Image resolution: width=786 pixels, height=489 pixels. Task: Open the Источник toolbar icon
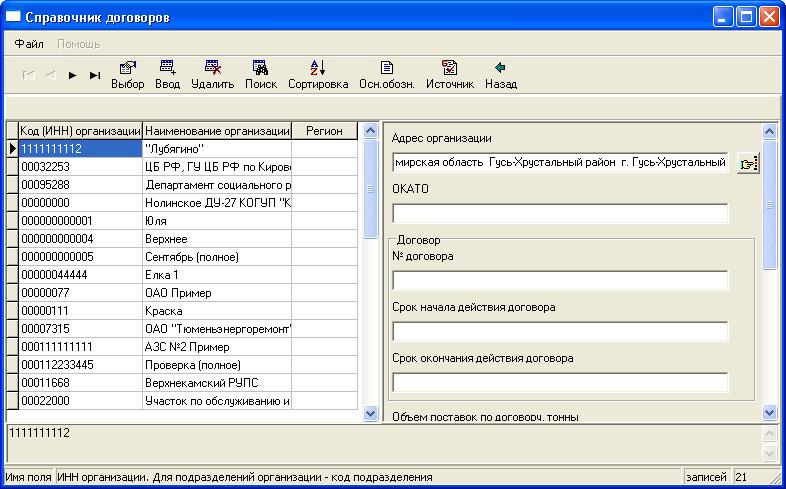(449, 68)
